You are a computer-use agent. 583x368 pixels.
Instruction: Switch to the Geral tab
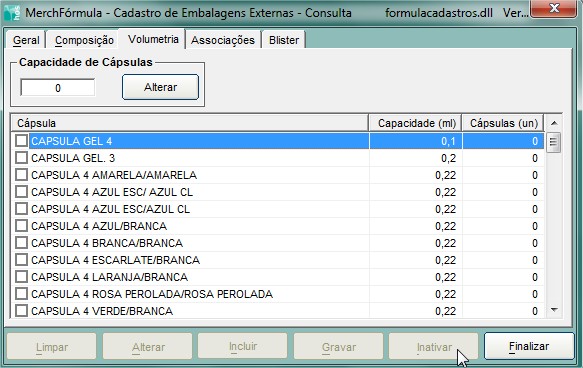(x=26, y=40)
